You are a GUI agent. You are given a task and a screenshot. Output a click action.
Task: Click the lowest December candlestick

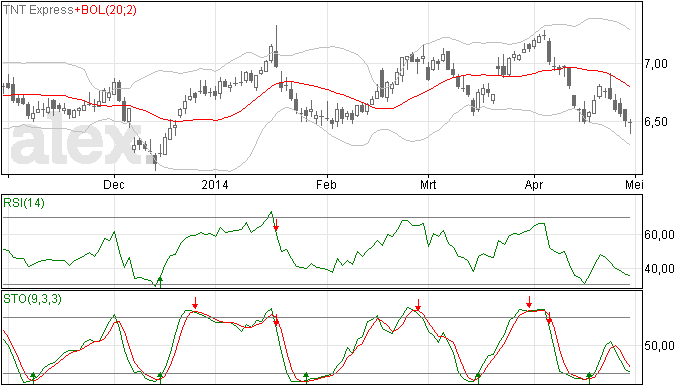tap(155, 161)
